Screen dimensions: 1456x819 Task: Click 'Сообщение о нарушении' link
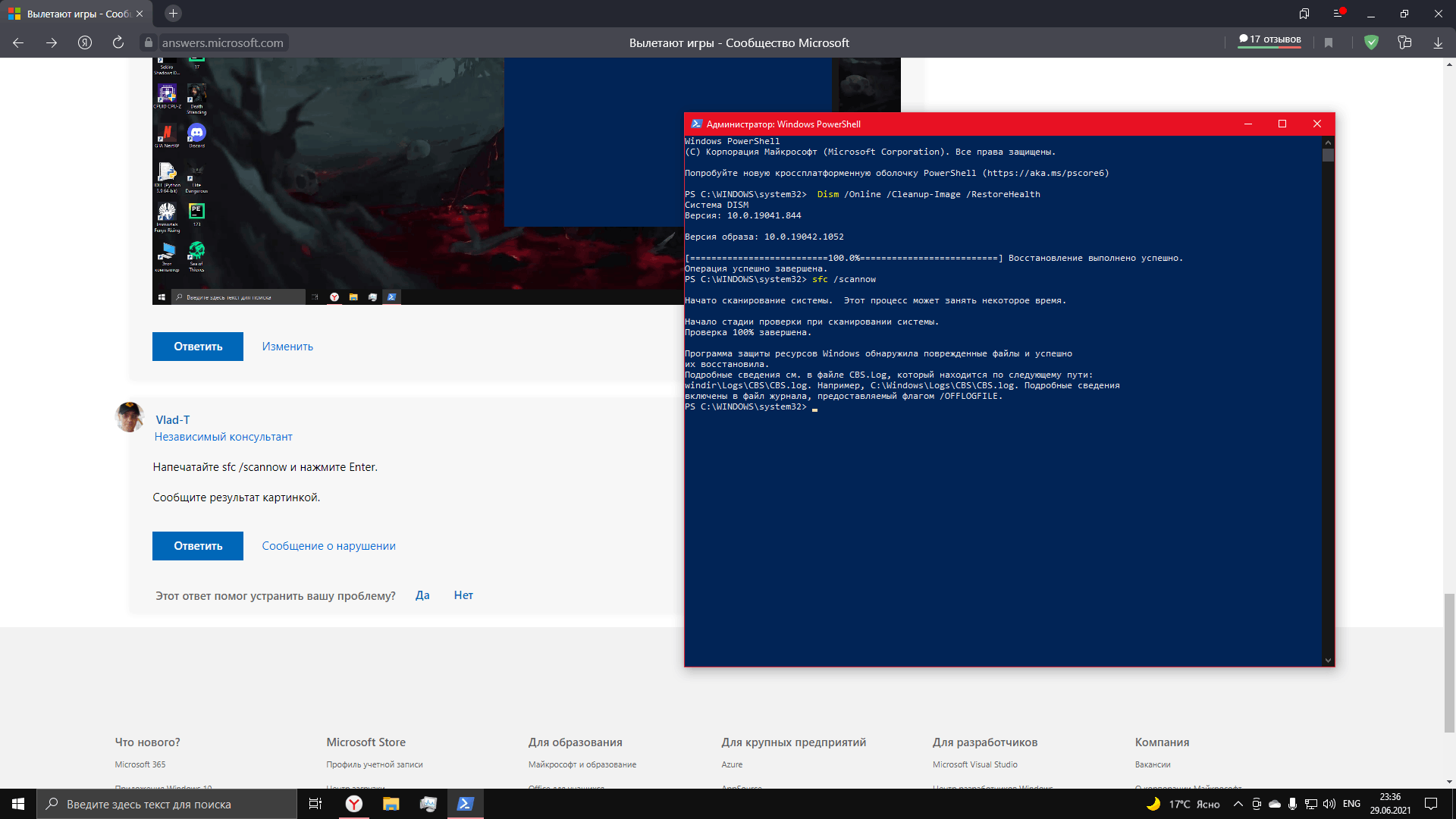328,546
